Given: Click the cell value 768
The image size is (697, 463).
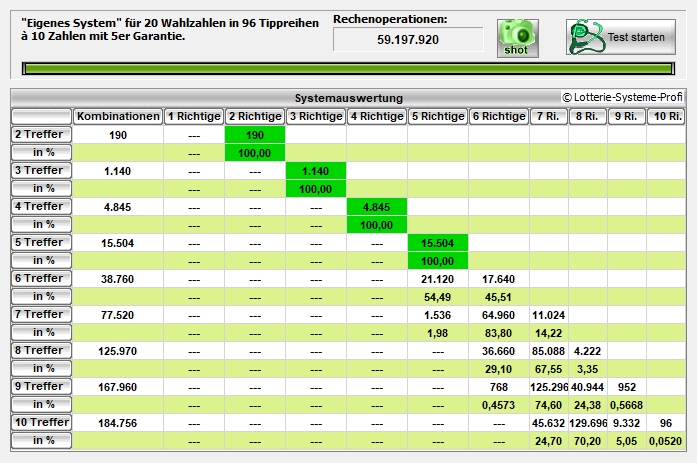Looking at the screenshot, I should click(x=499, y=387).
